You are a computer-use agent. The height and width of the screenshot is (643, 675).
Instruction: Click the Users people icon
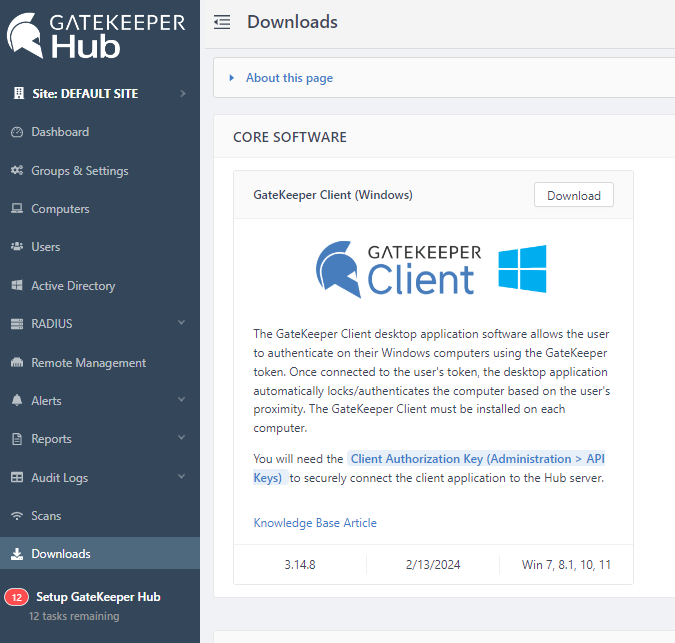coord(17,247)
